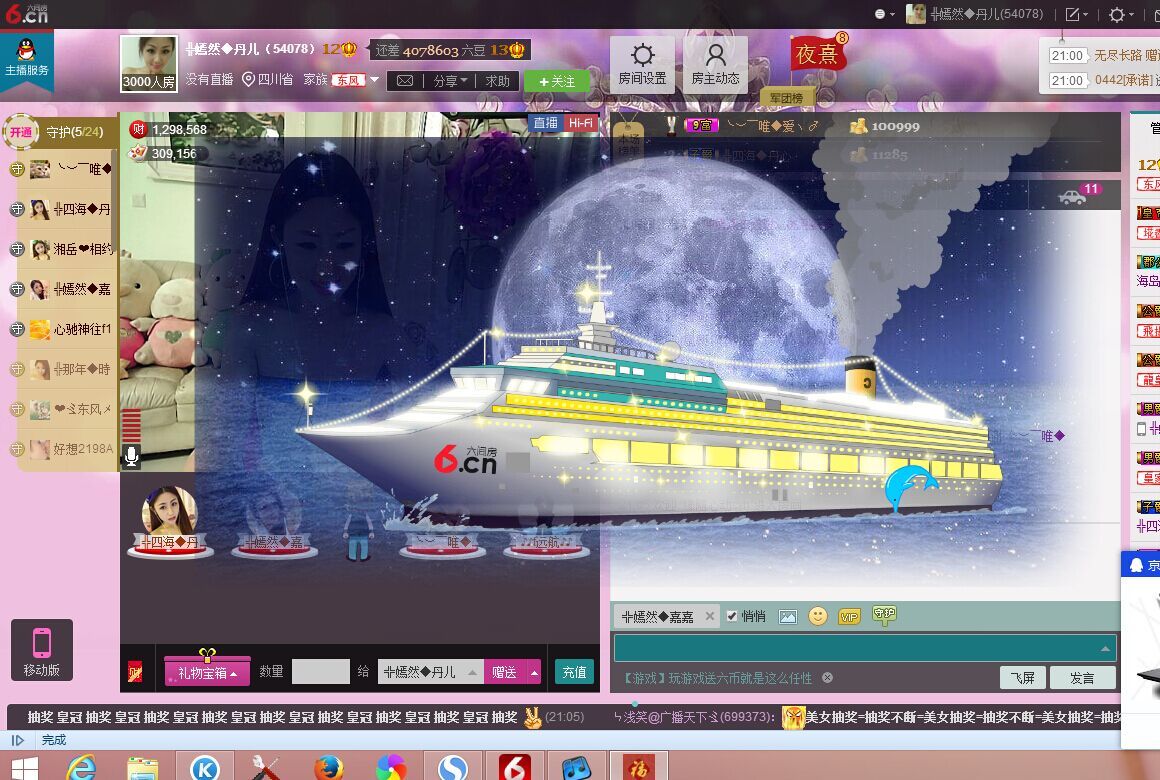
Task: Click the 求助 help item
Action: tap(497, 81)
